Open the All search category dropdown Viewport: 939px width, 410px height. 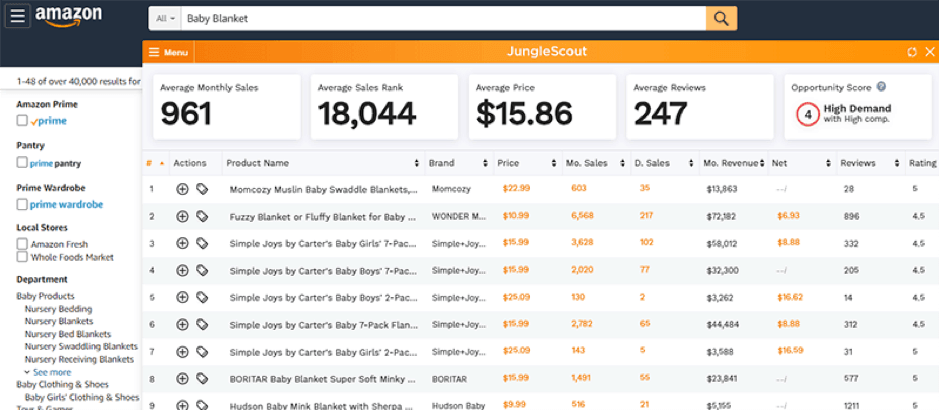(x=165, y=19)
